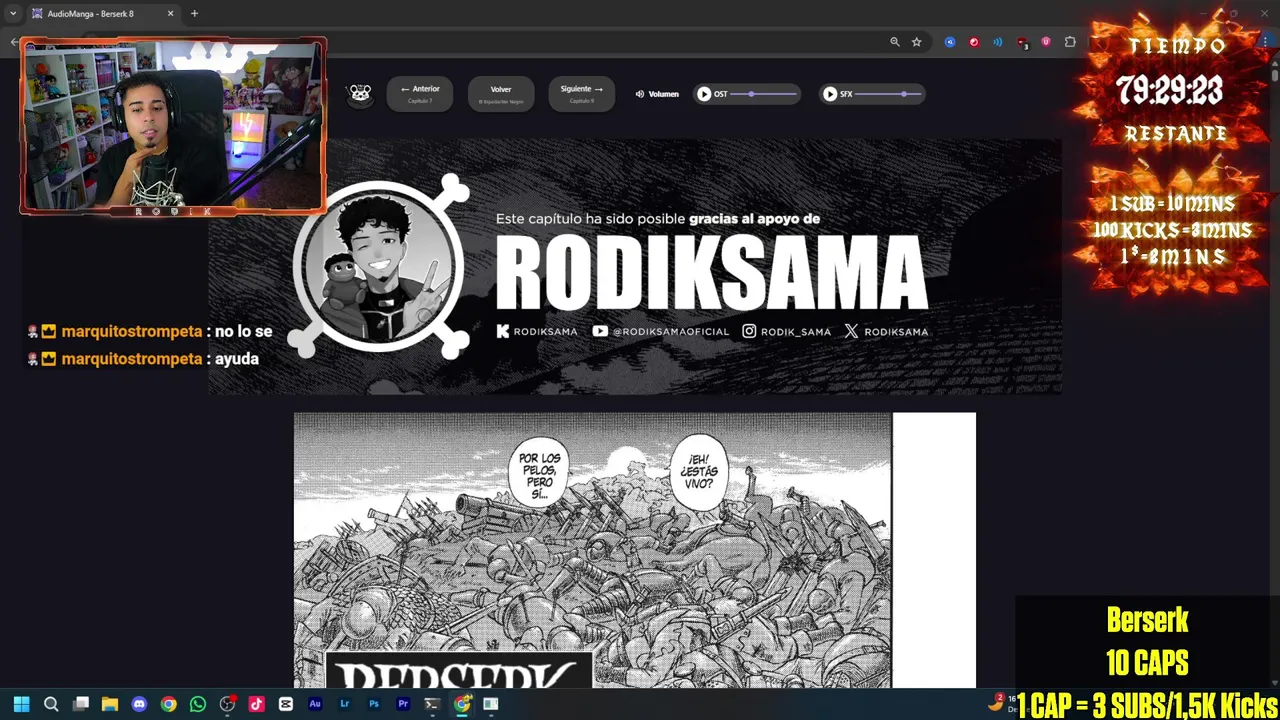1280x720 pixels.
Task: Open File Explorer from the taskbar
Action: 110,704
